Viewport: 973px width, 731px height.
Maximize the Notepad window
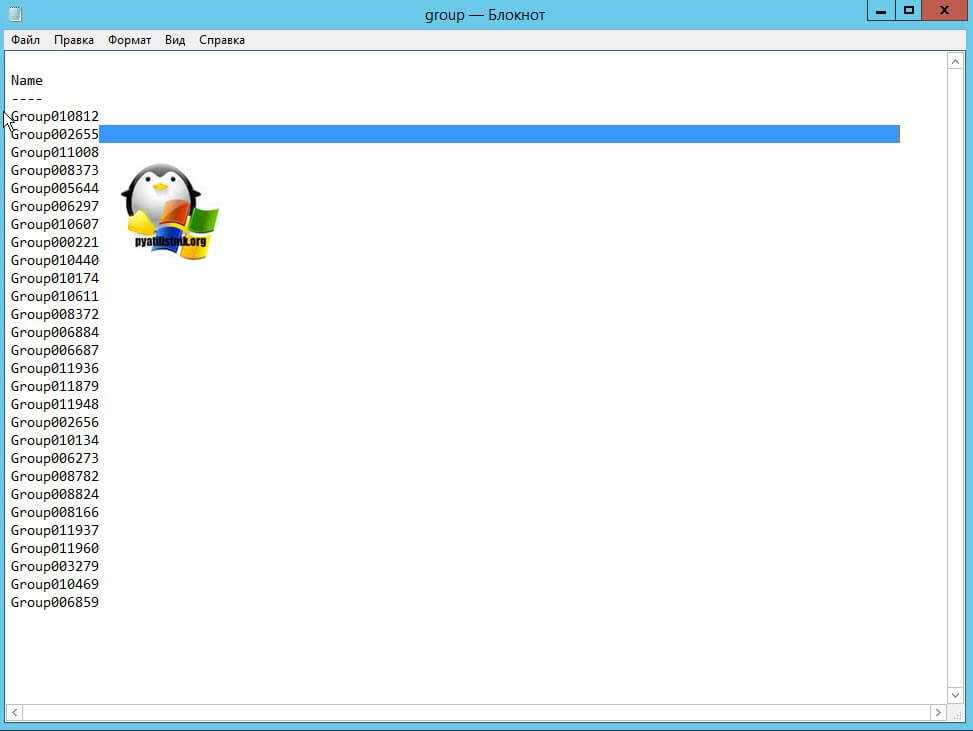908,11
